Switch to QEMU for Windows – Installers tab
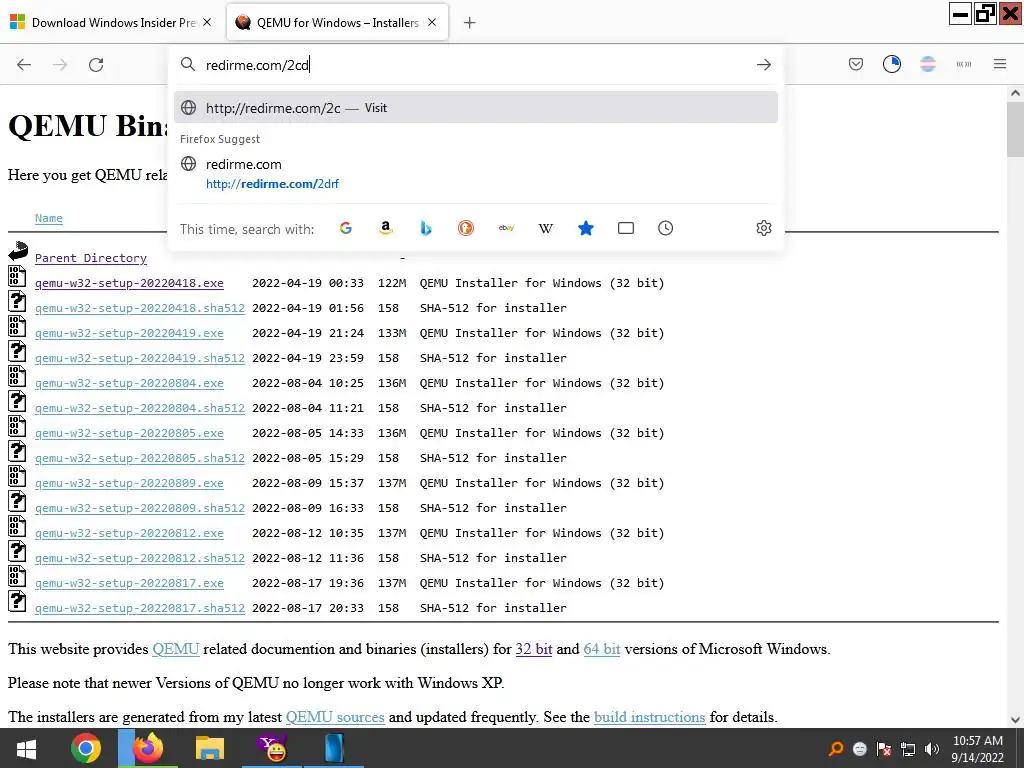Screen dimensions: 1024x768 (338, 22)
